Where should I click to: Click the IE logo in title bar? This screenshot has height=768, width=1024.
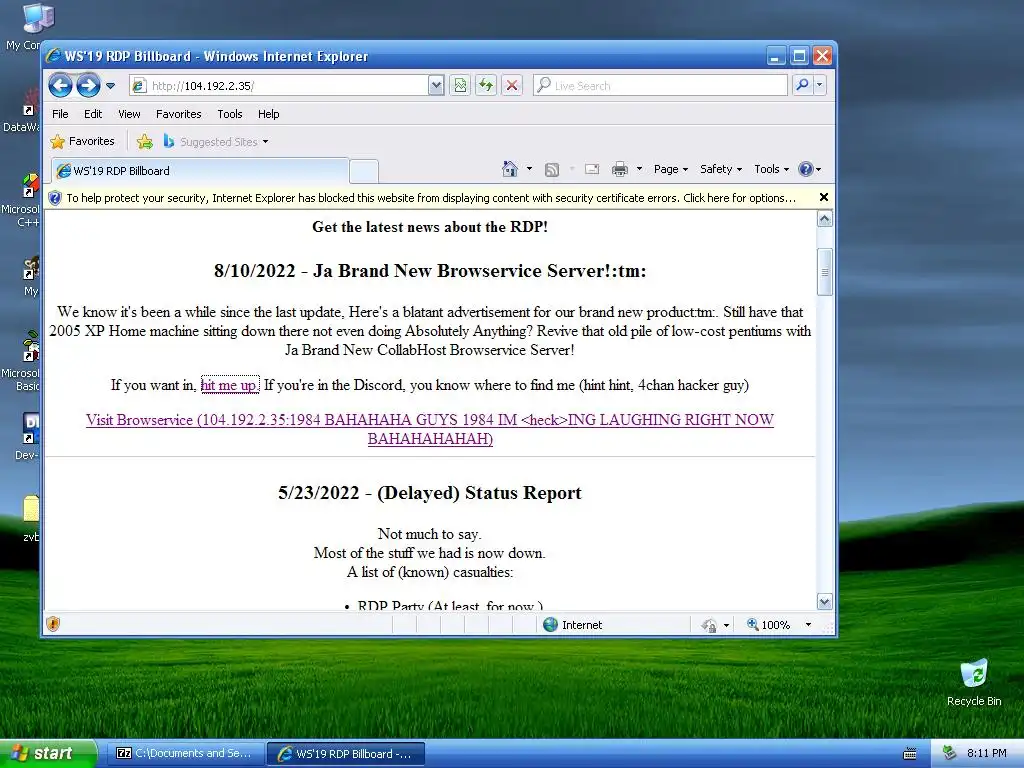click(x=53, y=56)
